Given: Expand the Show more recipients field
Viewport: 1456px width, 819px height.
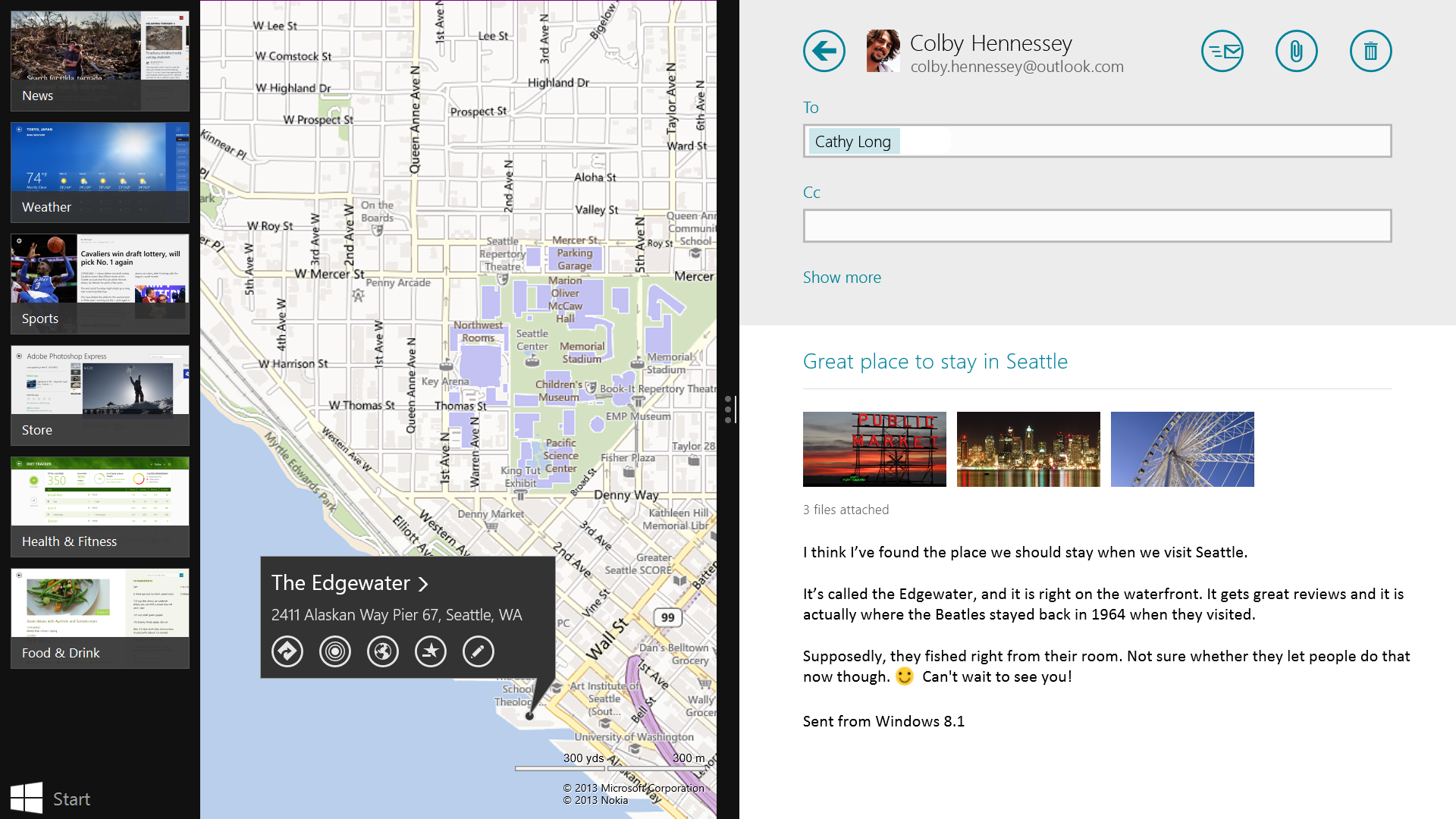Looking at the screenshot, I should 842,277.
